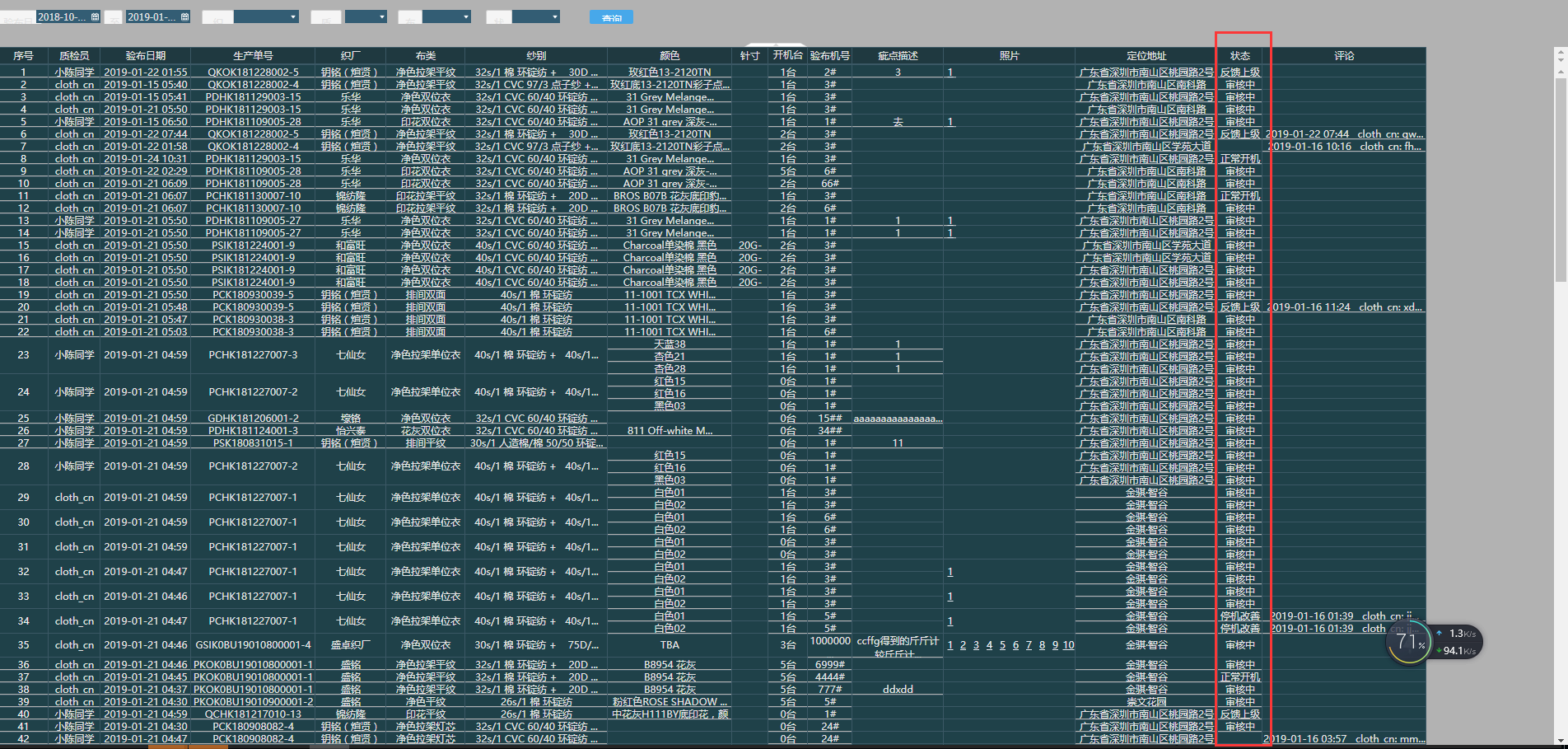
Task: Open photo link 10 in row 35
Action: click(x=1068, y=645)
